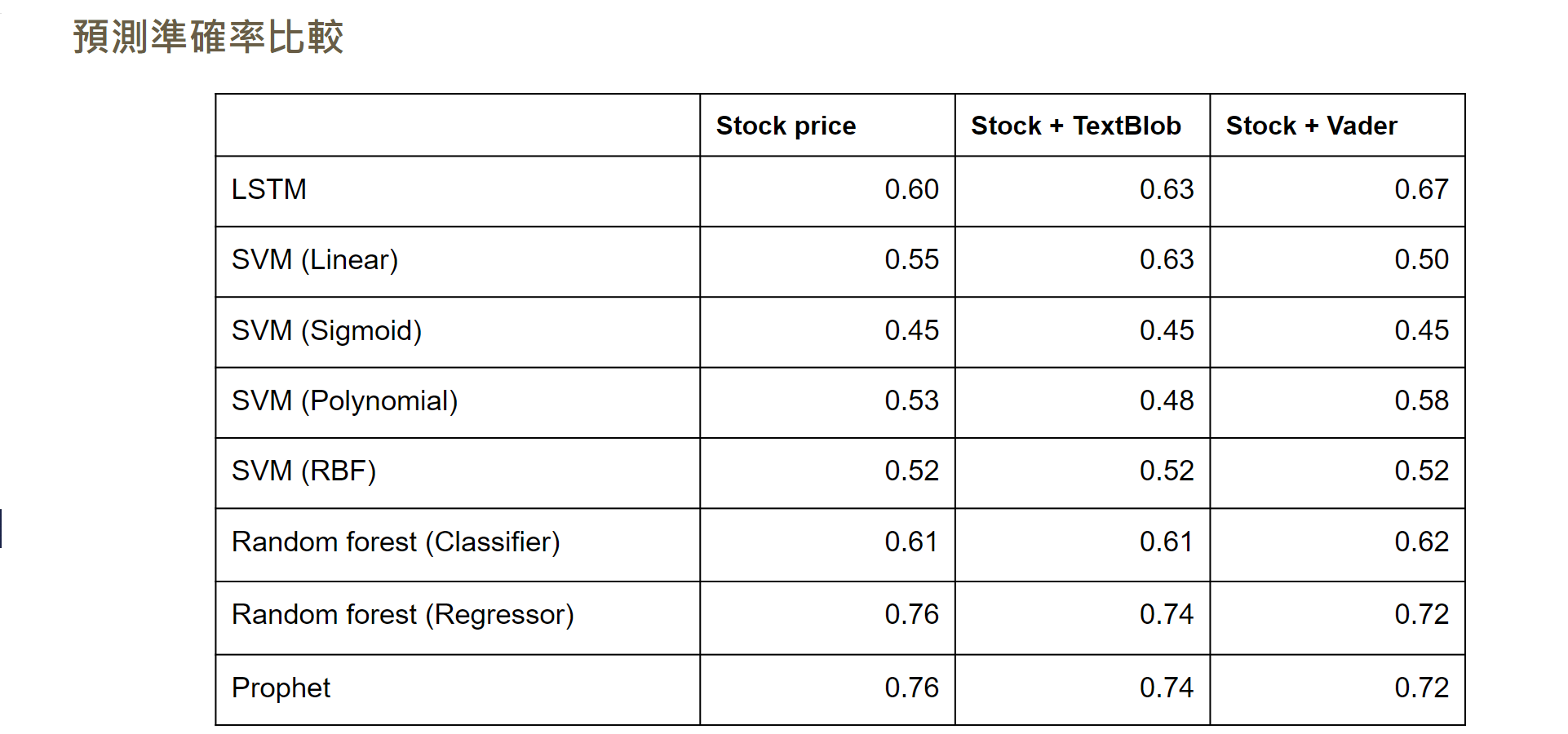Screen dimensions: 1568x734
Task: Click SVM (Linear) Stock + Vader value 0.50
Action: coord(1421,260)
